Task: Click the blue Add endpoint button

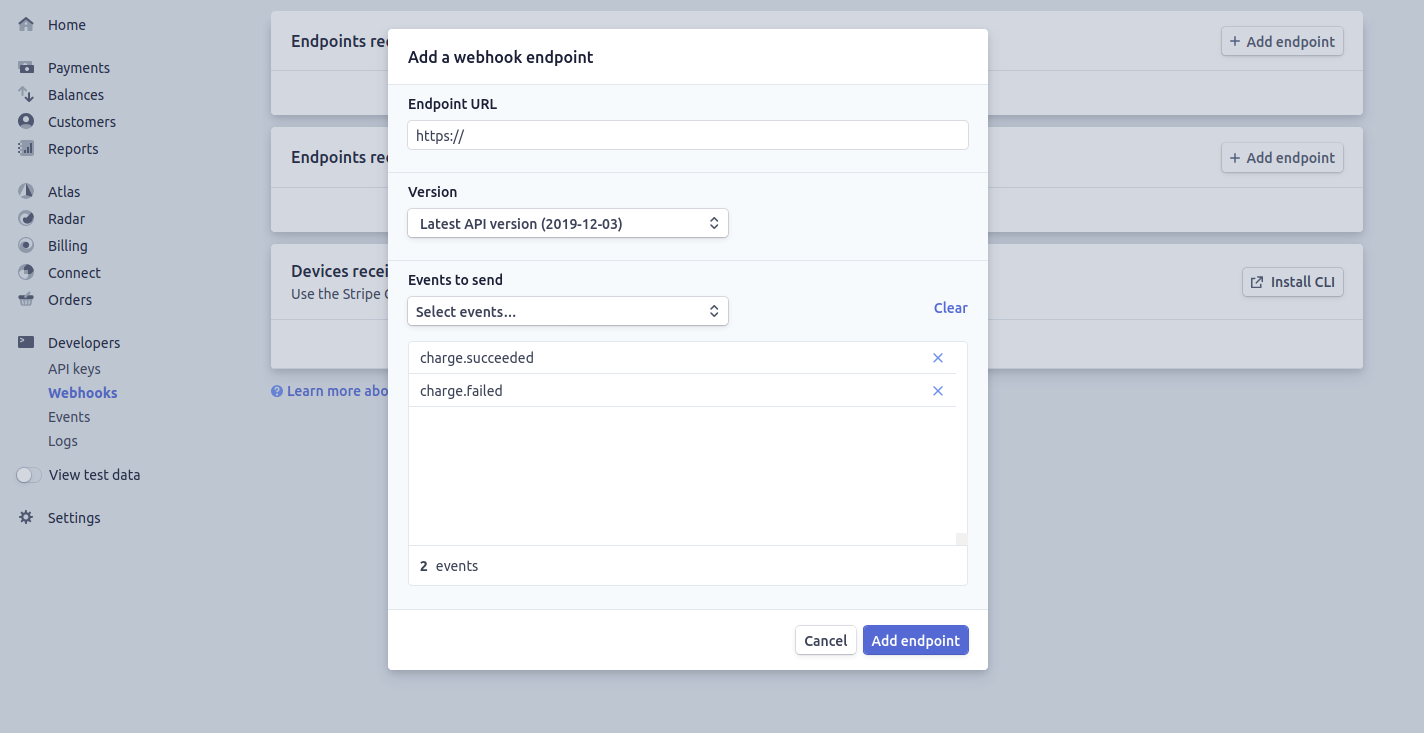Action: coord(915,641)
